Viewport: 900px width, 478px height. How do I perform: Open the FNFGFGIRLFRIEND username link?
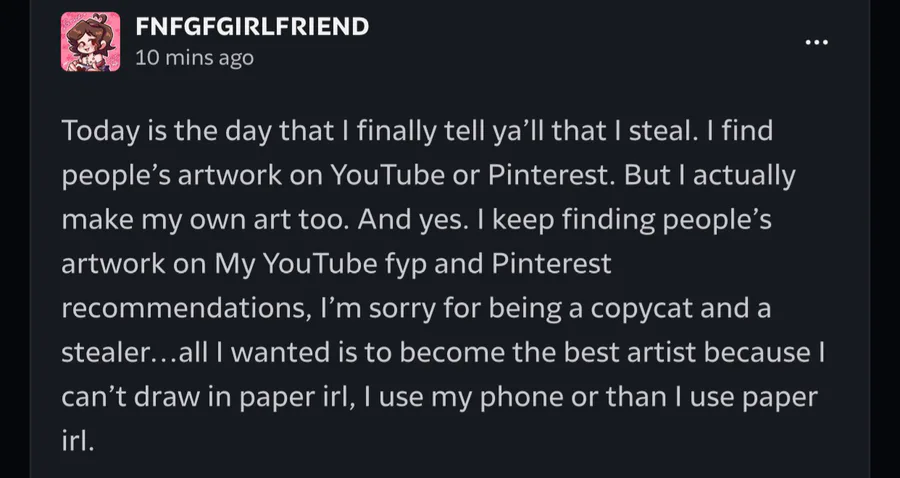pyautogui.click(x=251, y=27)
